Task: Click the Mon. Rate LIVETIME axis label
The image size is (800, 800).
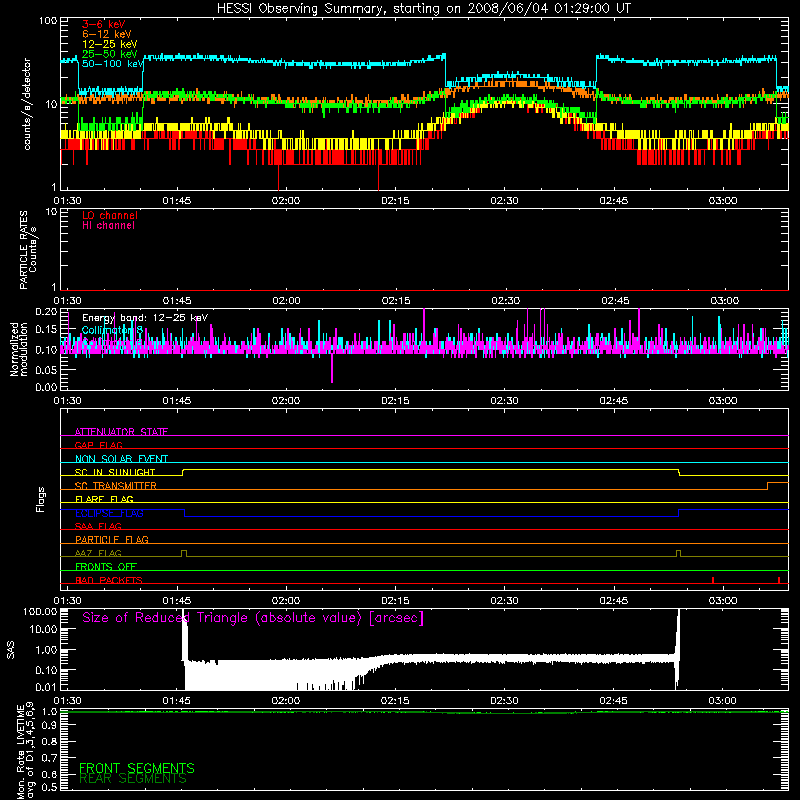Action: tap(26, 751)
